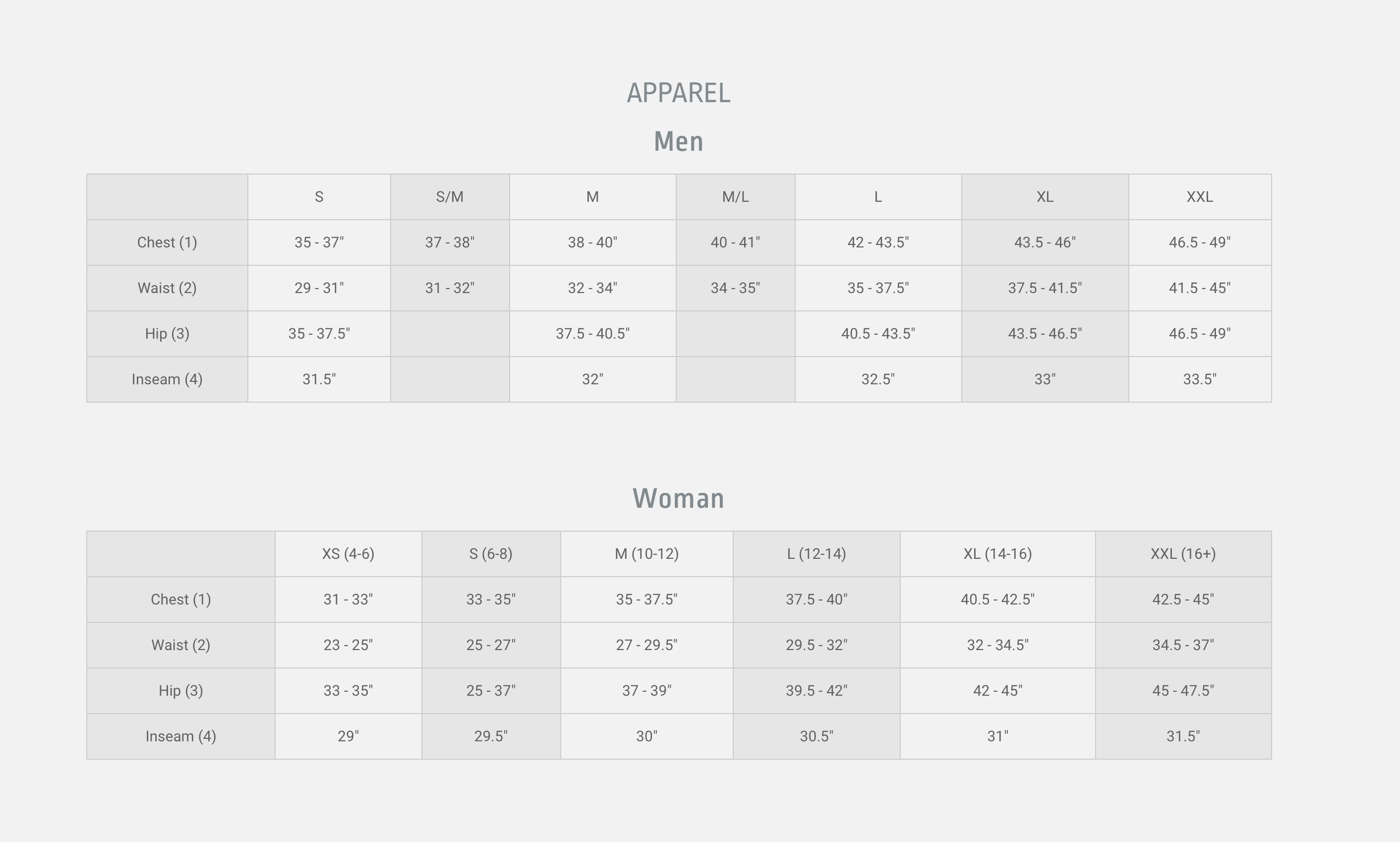
Task: Select the Woman table title
Action: coord(679,499)
